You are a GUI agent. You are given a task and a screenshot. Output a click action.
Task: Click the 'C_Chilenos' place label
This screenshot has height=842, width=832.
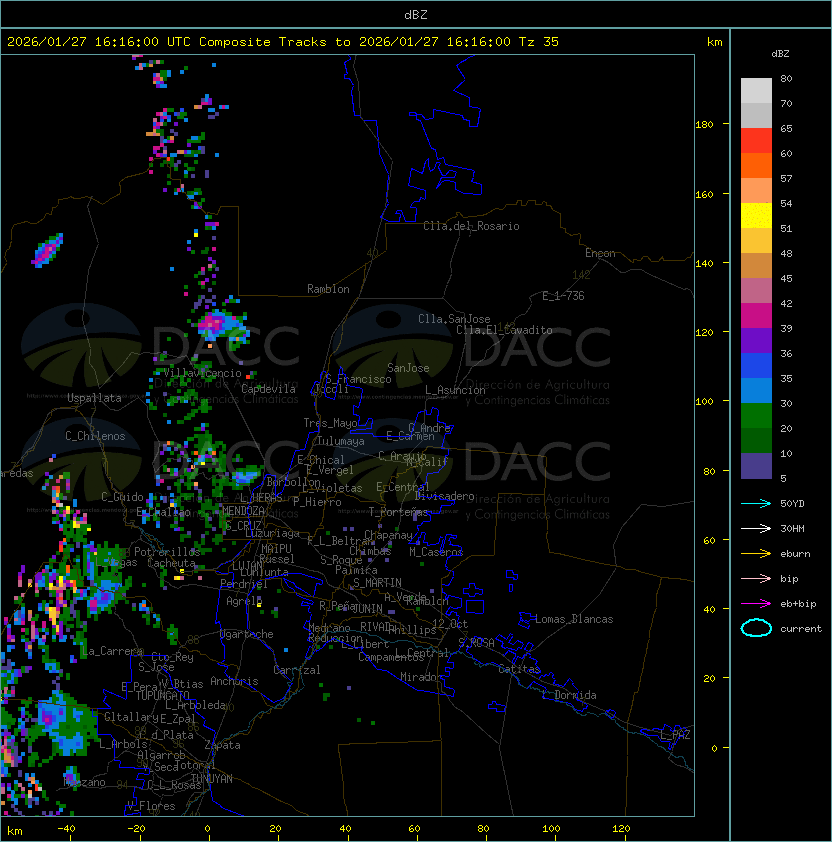click(95, 436)
